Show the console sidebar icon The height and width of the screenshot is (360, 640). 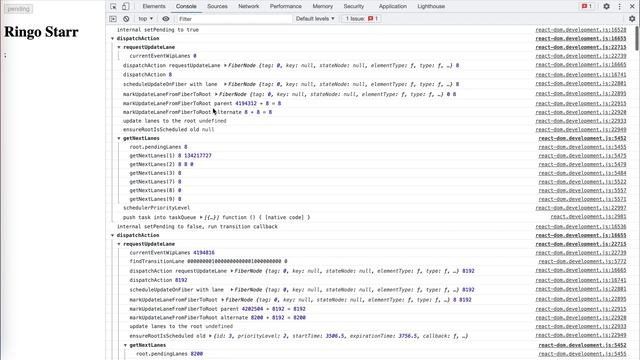tap(113, 19)
